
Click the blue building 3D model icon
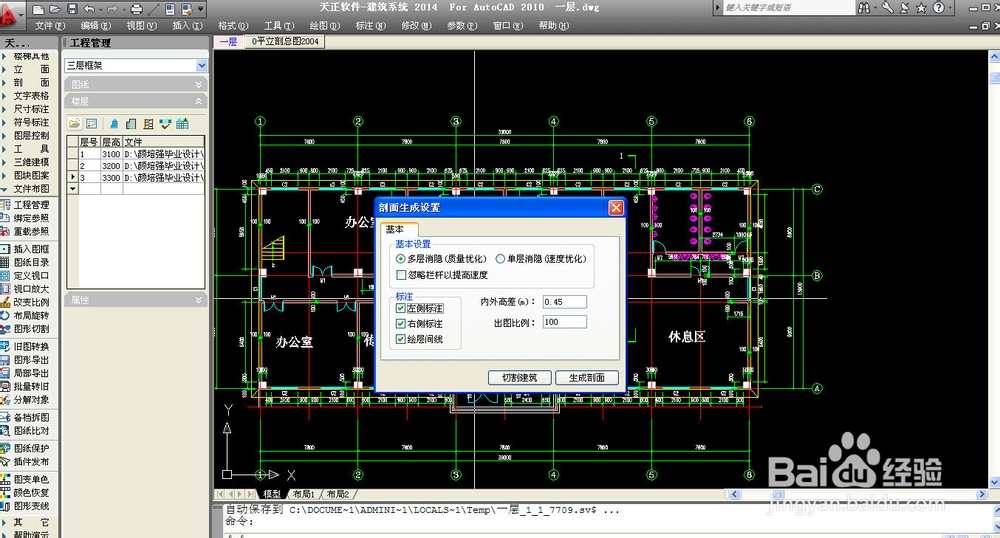point(114,124)
